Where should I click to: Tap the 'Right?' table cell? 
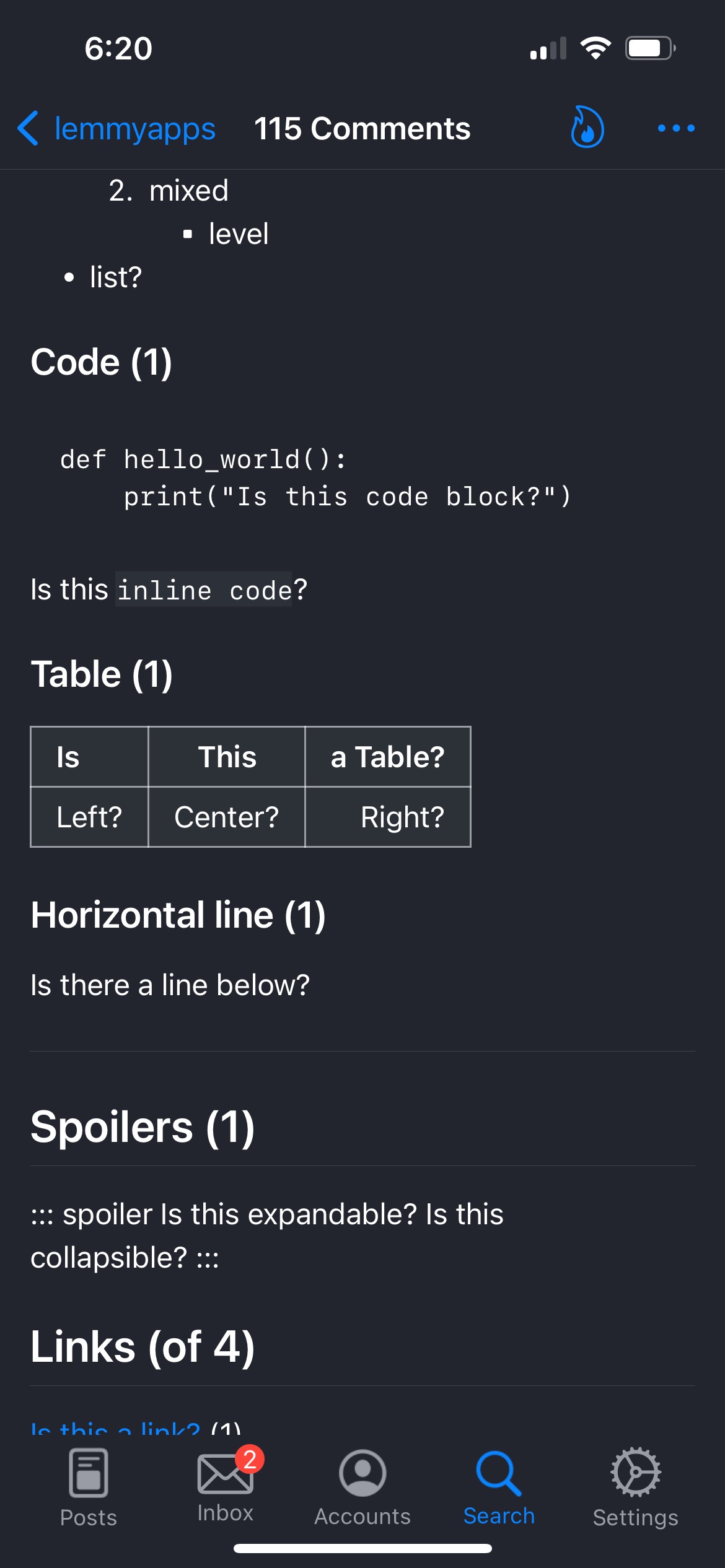coord(388,817)
